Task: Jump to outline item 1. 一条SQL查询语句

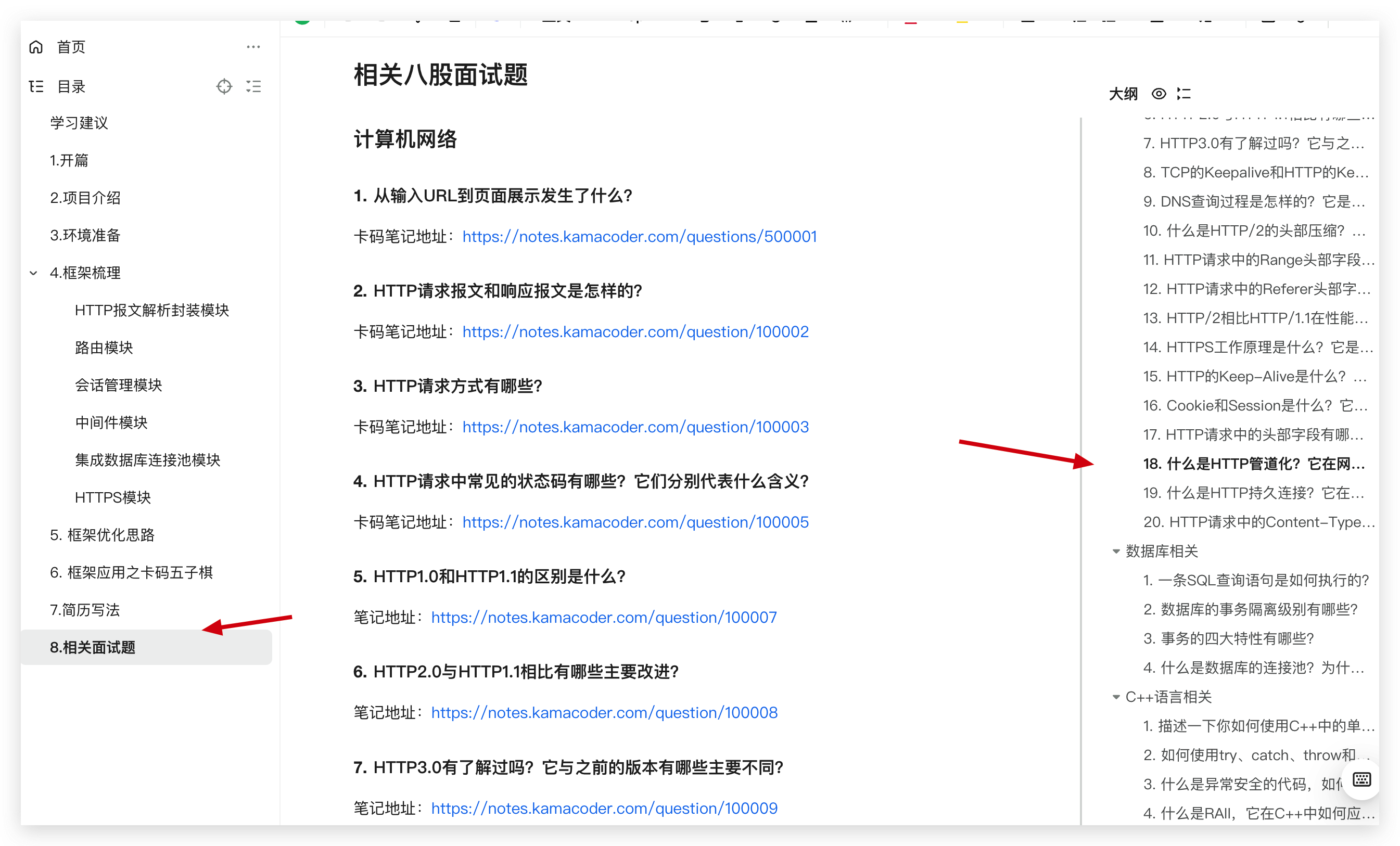Action: (1256, 580)
